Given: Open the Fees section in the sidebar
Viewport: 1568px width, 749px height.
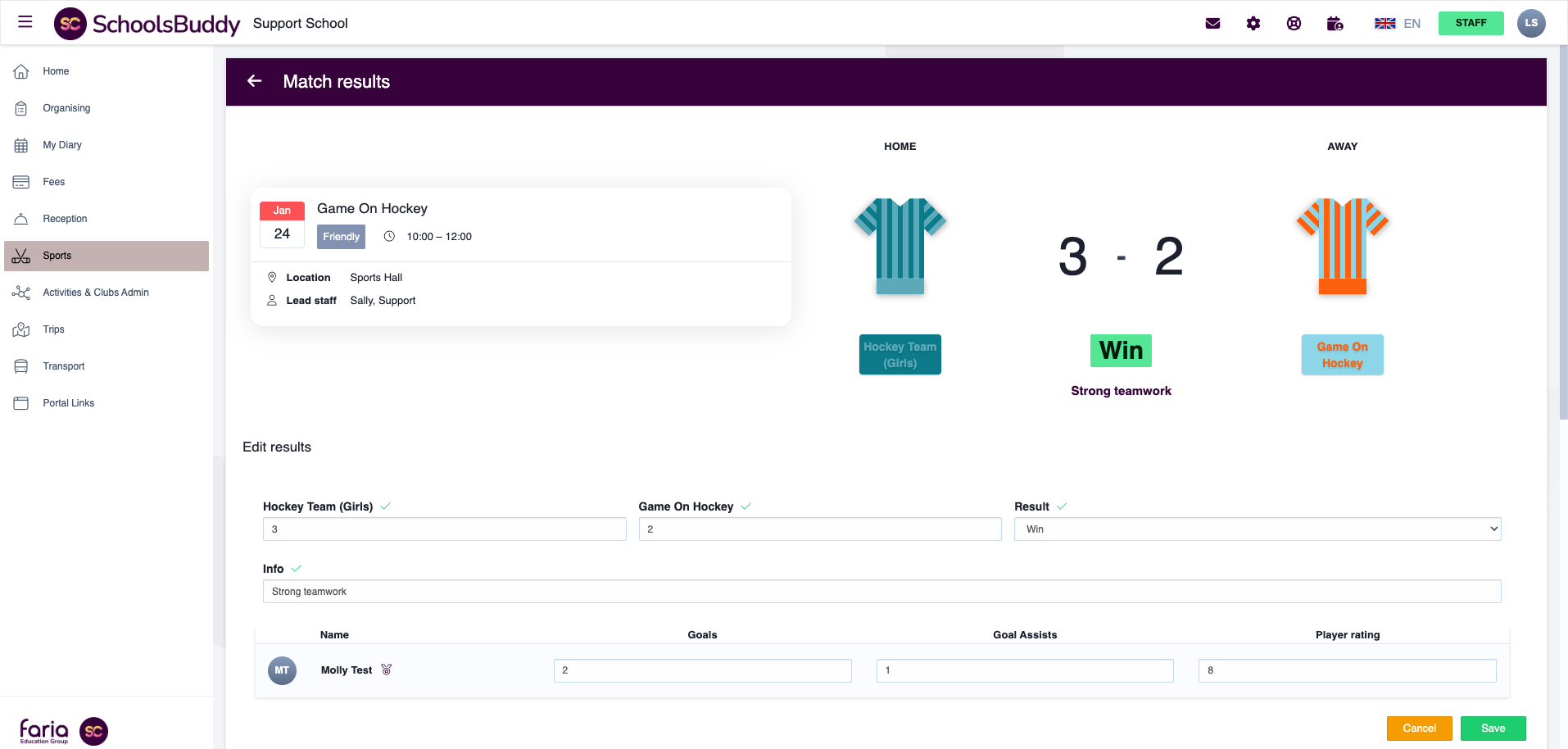Looking at the screenshot, I should (x=53, y=182).
